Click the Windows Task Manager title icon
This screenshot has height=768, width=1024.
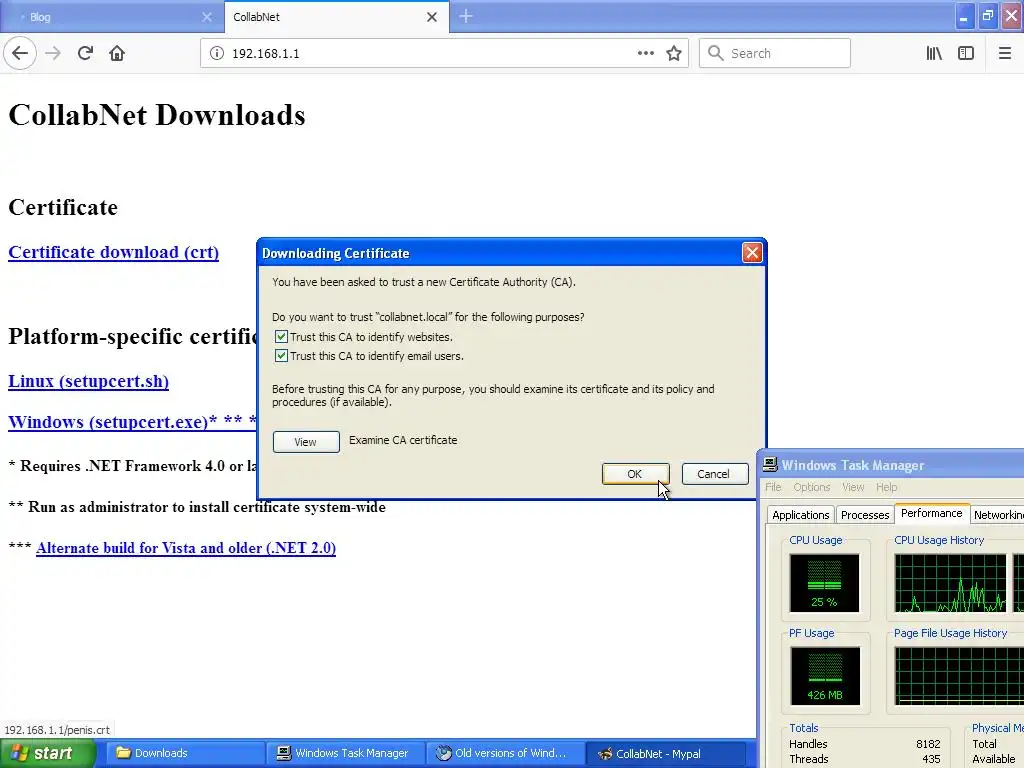[771, 464]
